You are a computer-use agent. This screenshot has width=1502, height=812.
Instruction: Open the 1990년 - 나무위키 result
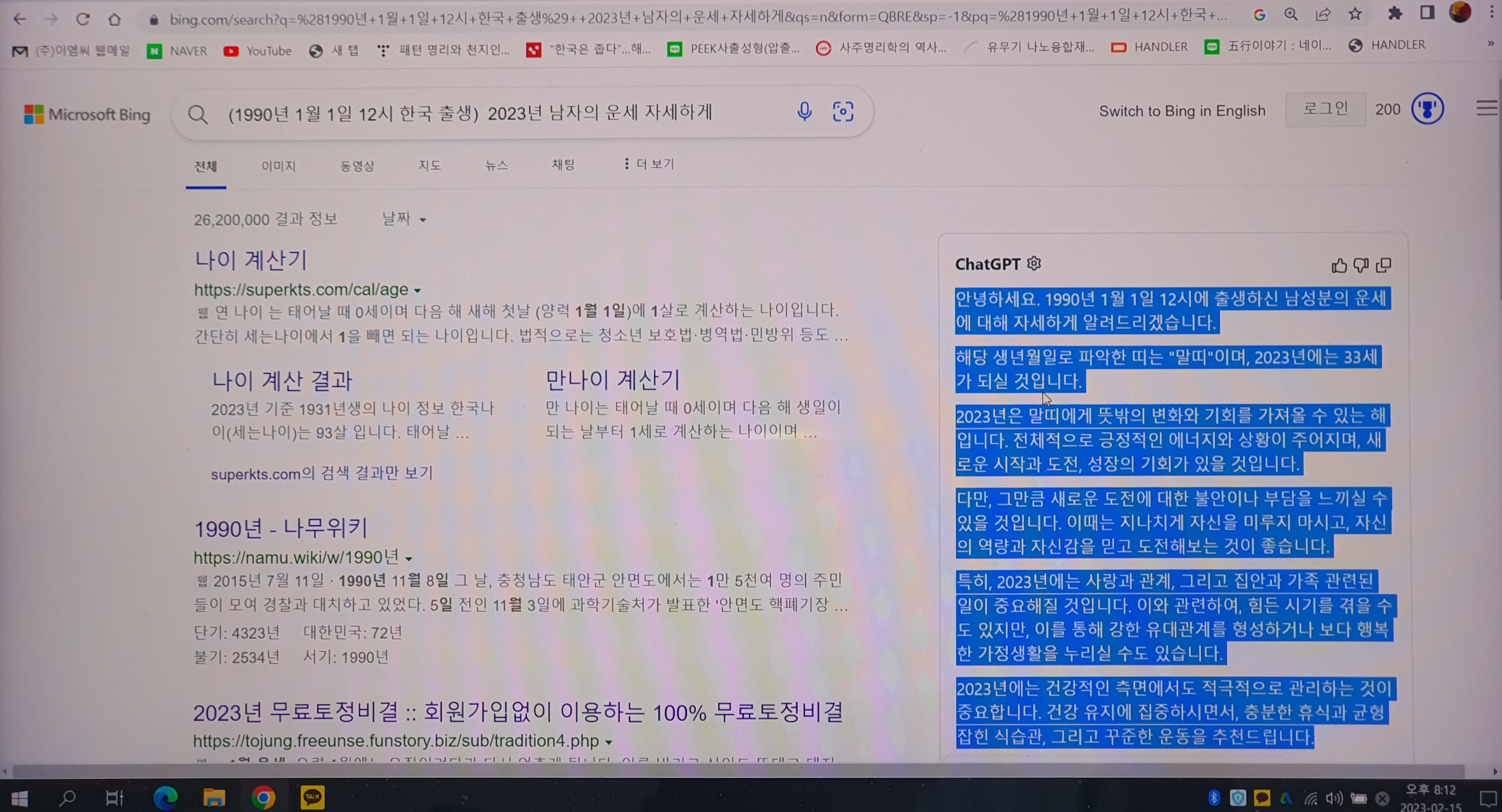pyautogui.click(x=280, y=529)
